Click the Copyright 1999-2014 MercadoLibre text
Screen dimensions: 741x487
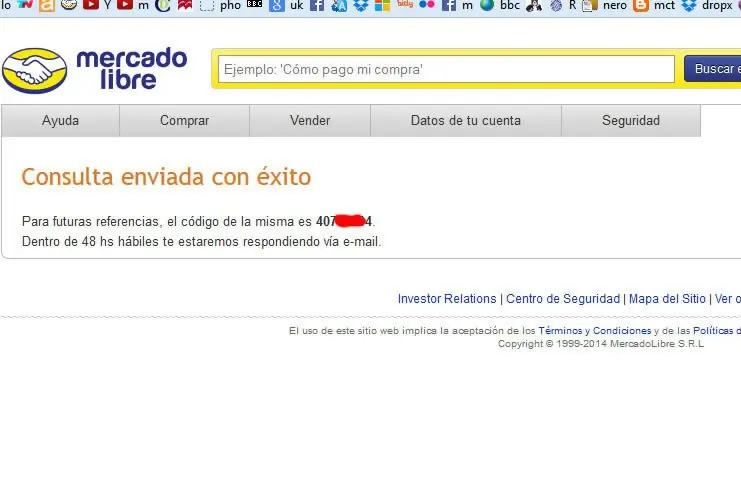click(601, 344)
